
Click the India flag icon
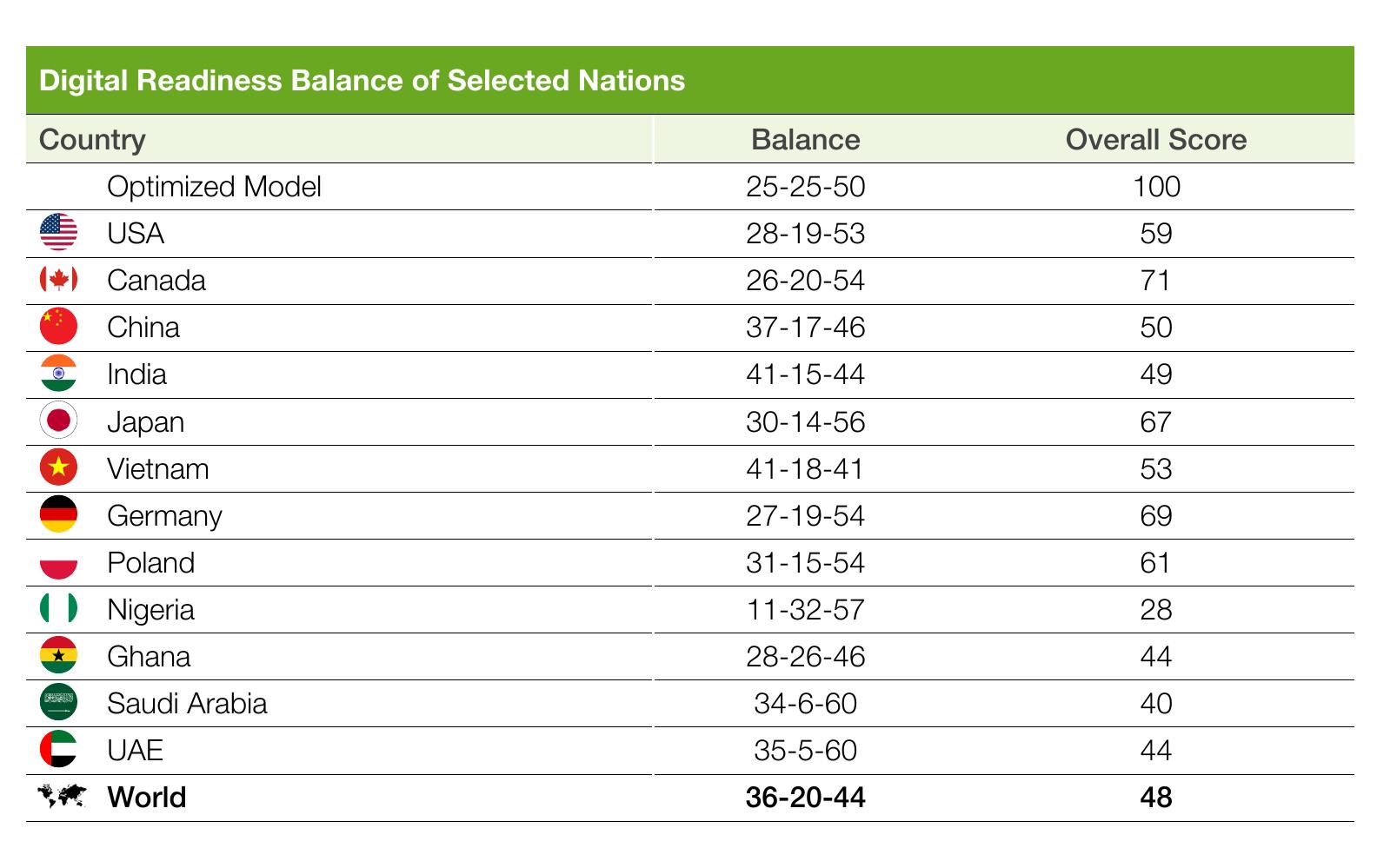point(59,374)
